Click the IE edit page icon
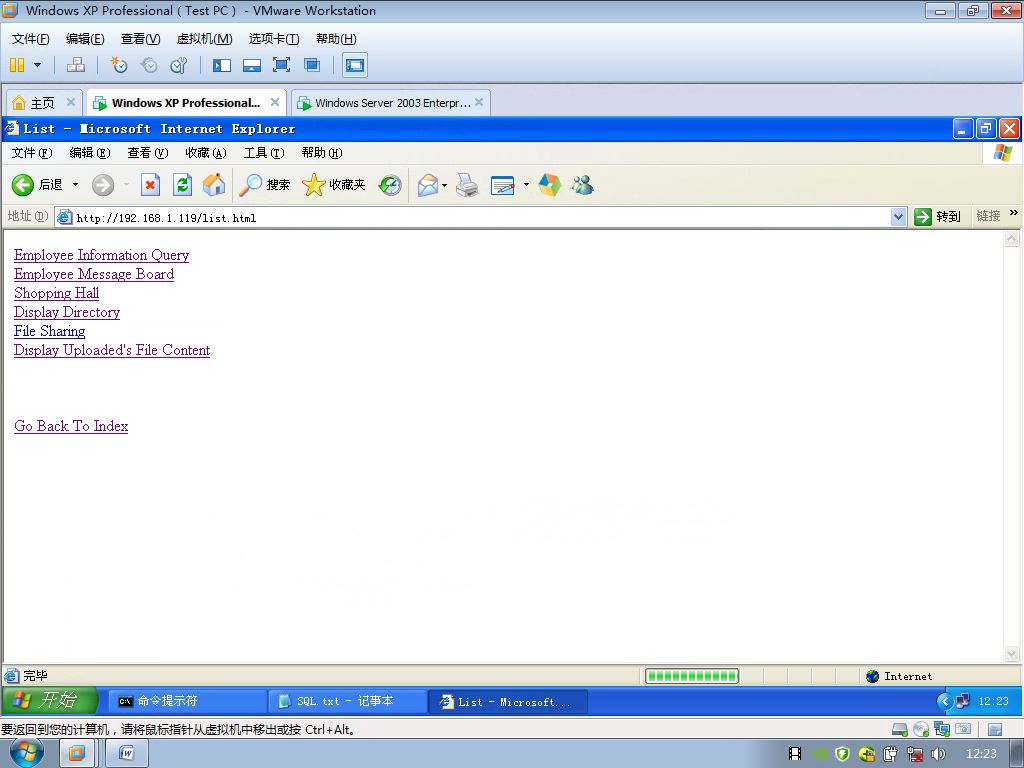1024x768 pixels. coord(503,185)
